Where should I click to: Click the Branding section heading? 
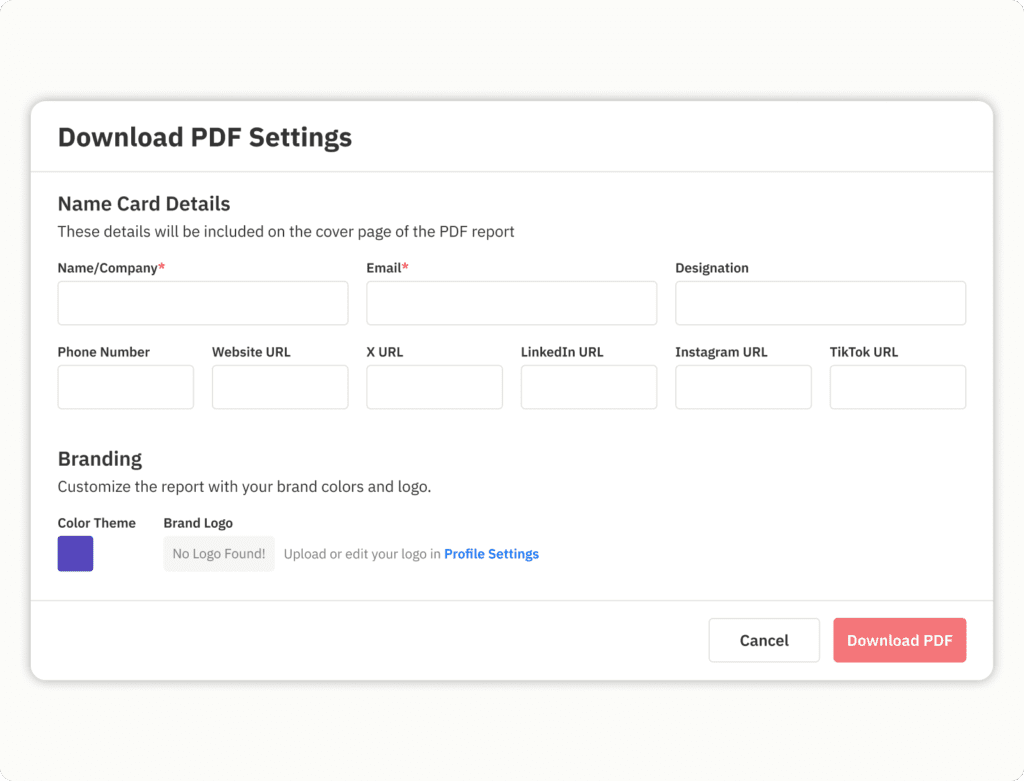click(x=100, y=459)
